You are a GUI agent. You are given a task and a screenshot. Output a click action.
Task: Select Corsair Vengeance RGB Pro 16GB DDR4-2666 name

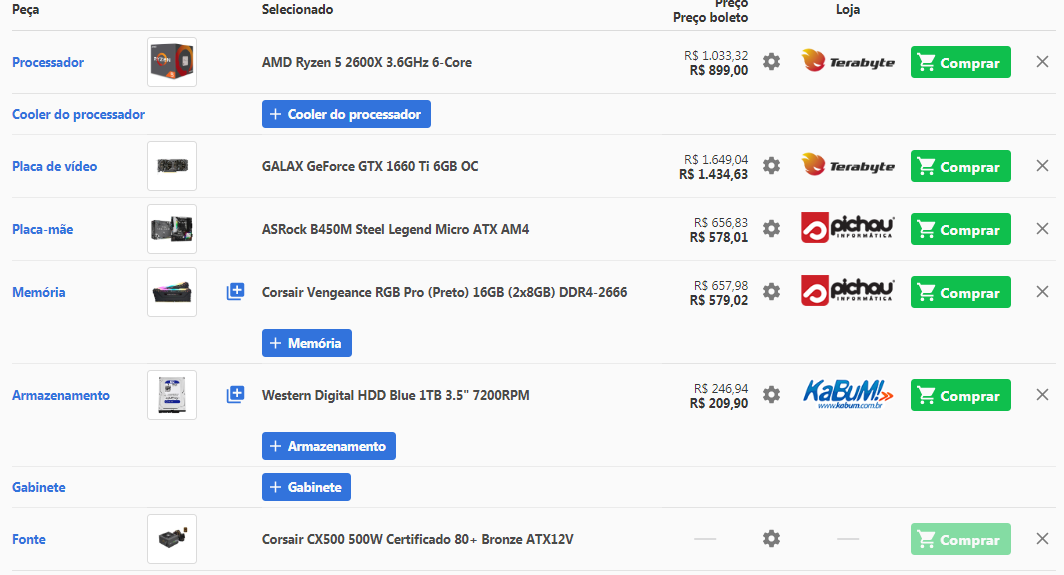click(x=444, y=292)
